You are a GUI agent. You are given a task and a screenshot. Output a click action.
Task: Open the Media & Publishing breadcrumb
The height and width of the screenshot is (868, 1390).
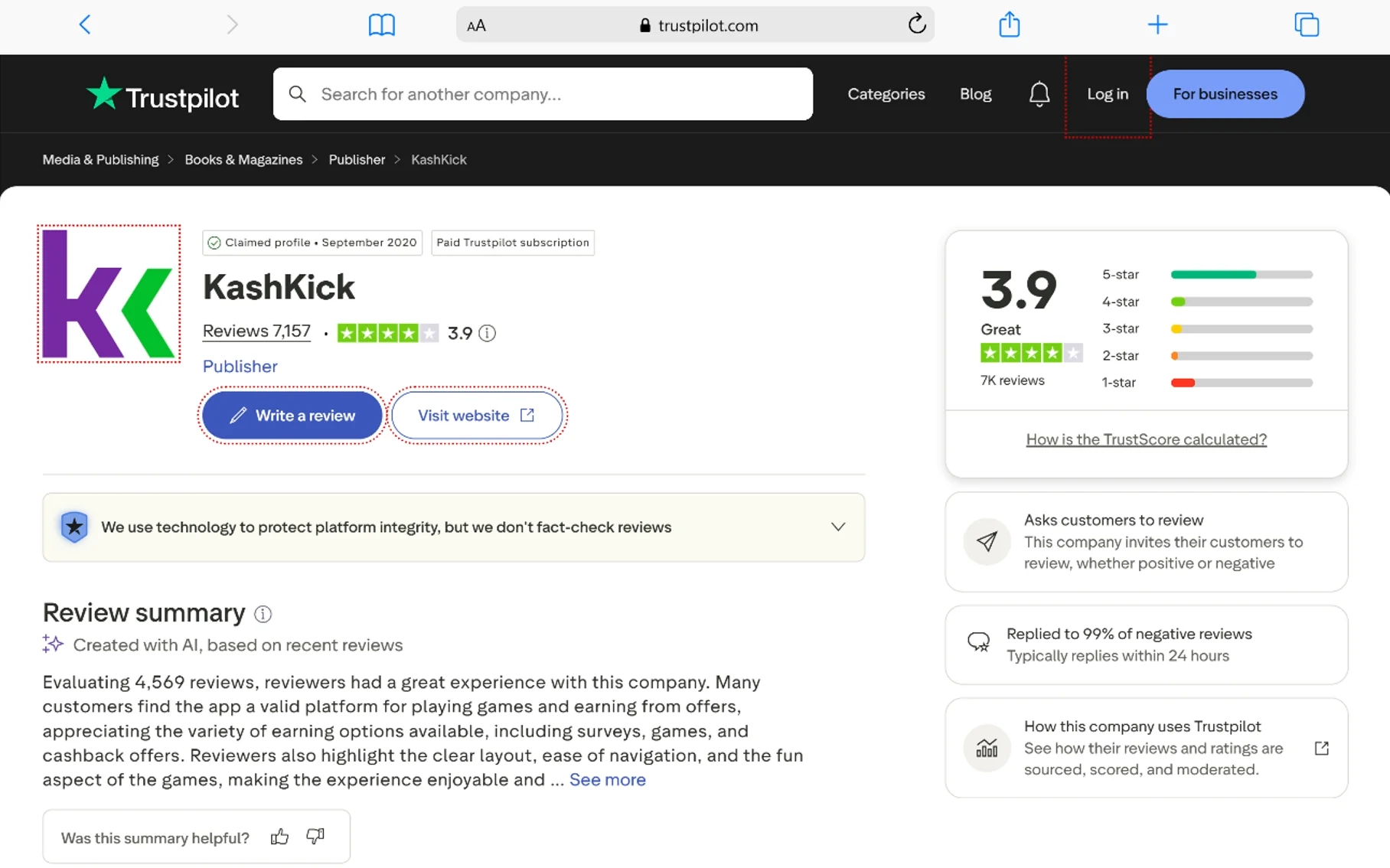point(100,159)
